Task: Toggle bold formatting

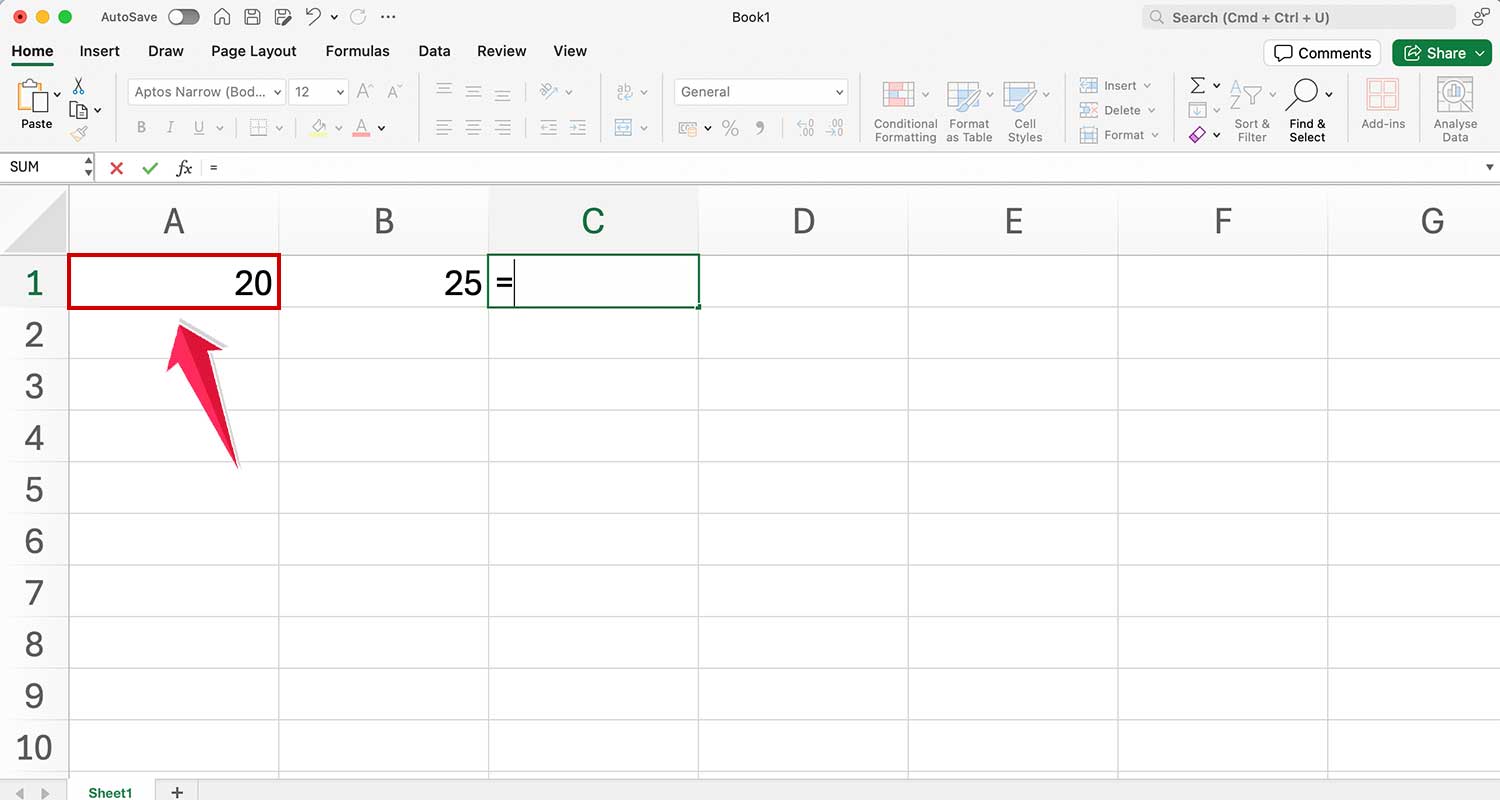Action: pos(141,127)
